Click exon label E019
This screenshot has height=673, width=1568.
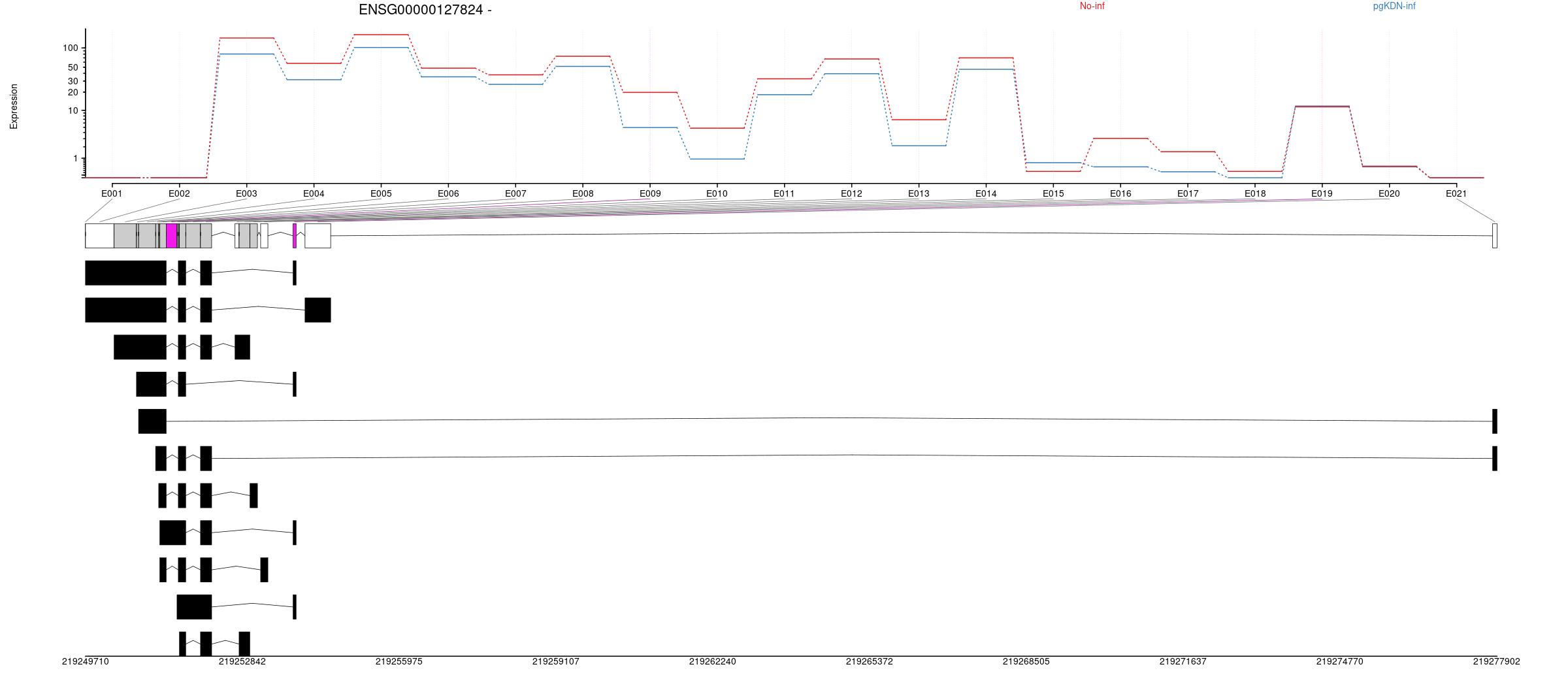(x=1322, y=193)
